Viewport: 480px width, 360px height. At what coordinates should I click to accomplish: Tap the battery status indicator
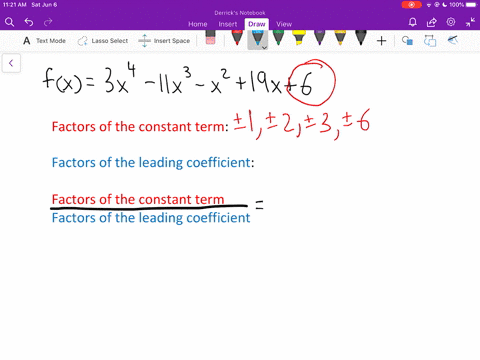(x=471, y=5)
